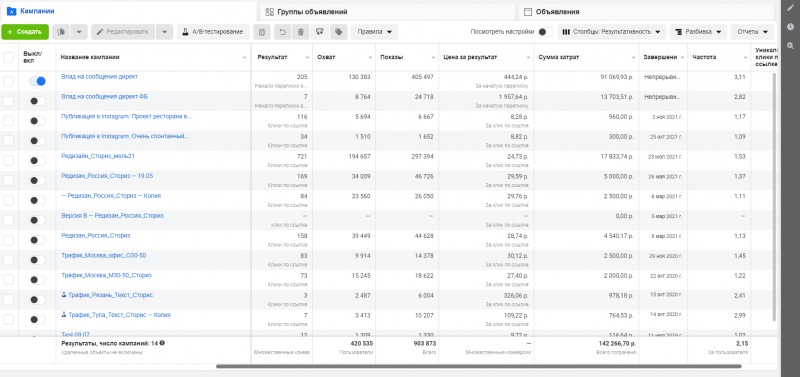Click the A/B-тестирование button
The height and width of the screenshot is (377, 800).
pos(213,32)
